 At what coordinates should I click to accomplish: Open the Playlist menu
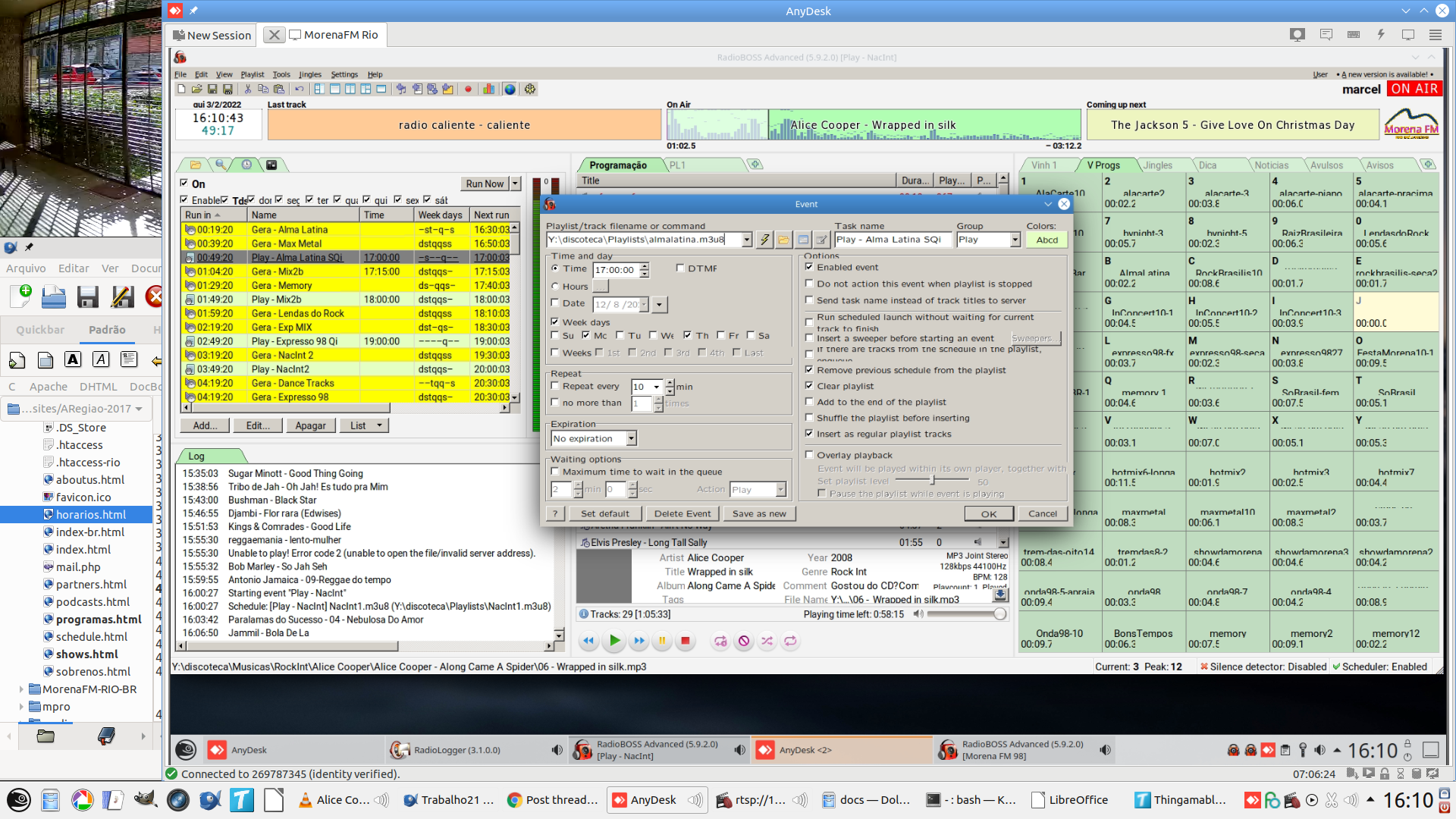[x=253, y=74]
